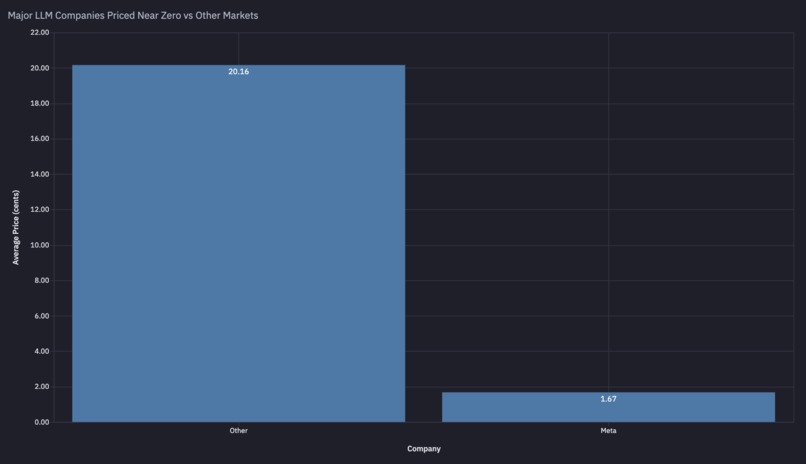This screenshot has width=806, height=464.
Task: Click the 'Average Price (cents)' y-axis title
Action: [x=15, y=228]
